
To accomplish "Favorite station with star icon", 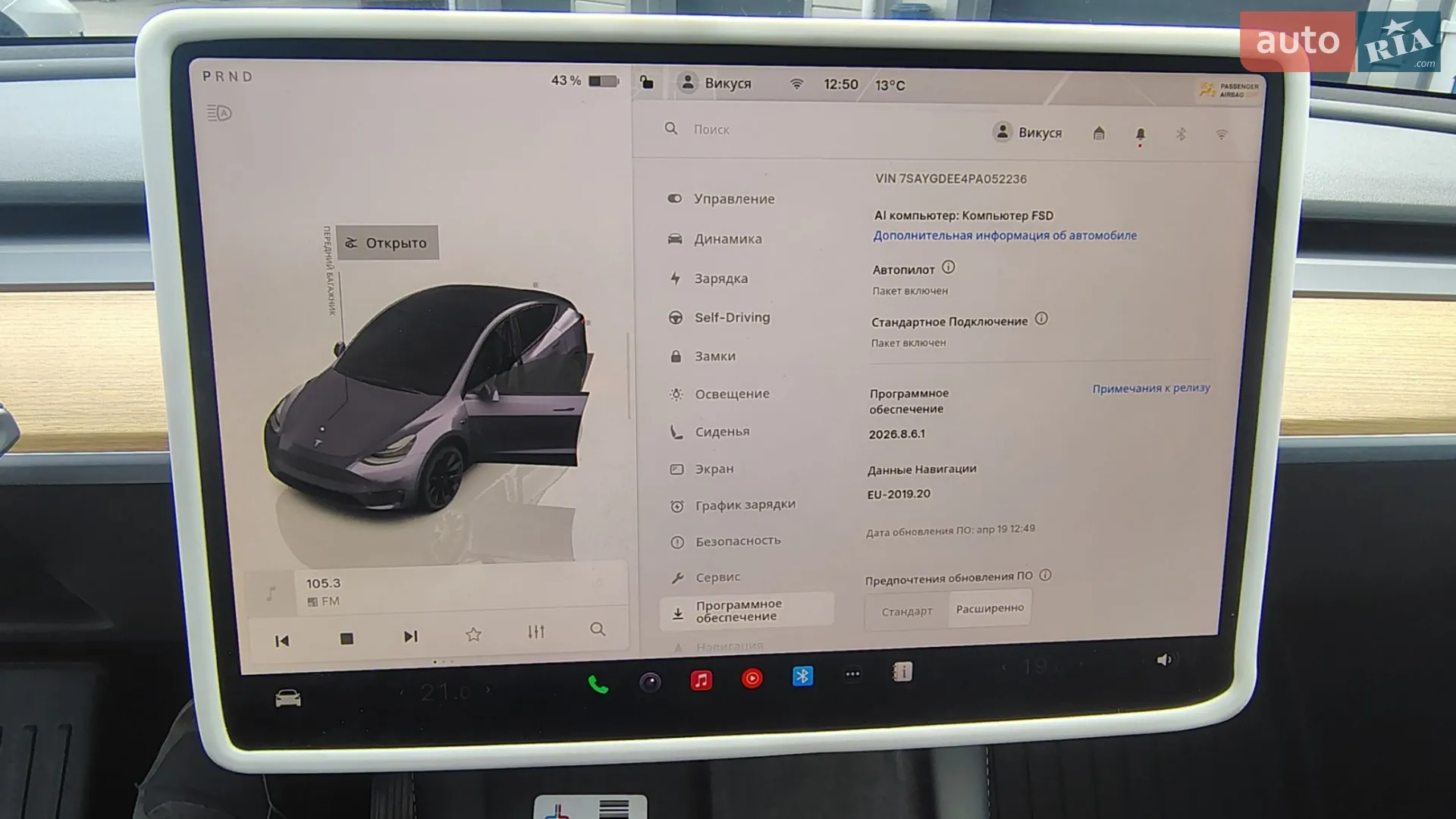I will [473, 635].
